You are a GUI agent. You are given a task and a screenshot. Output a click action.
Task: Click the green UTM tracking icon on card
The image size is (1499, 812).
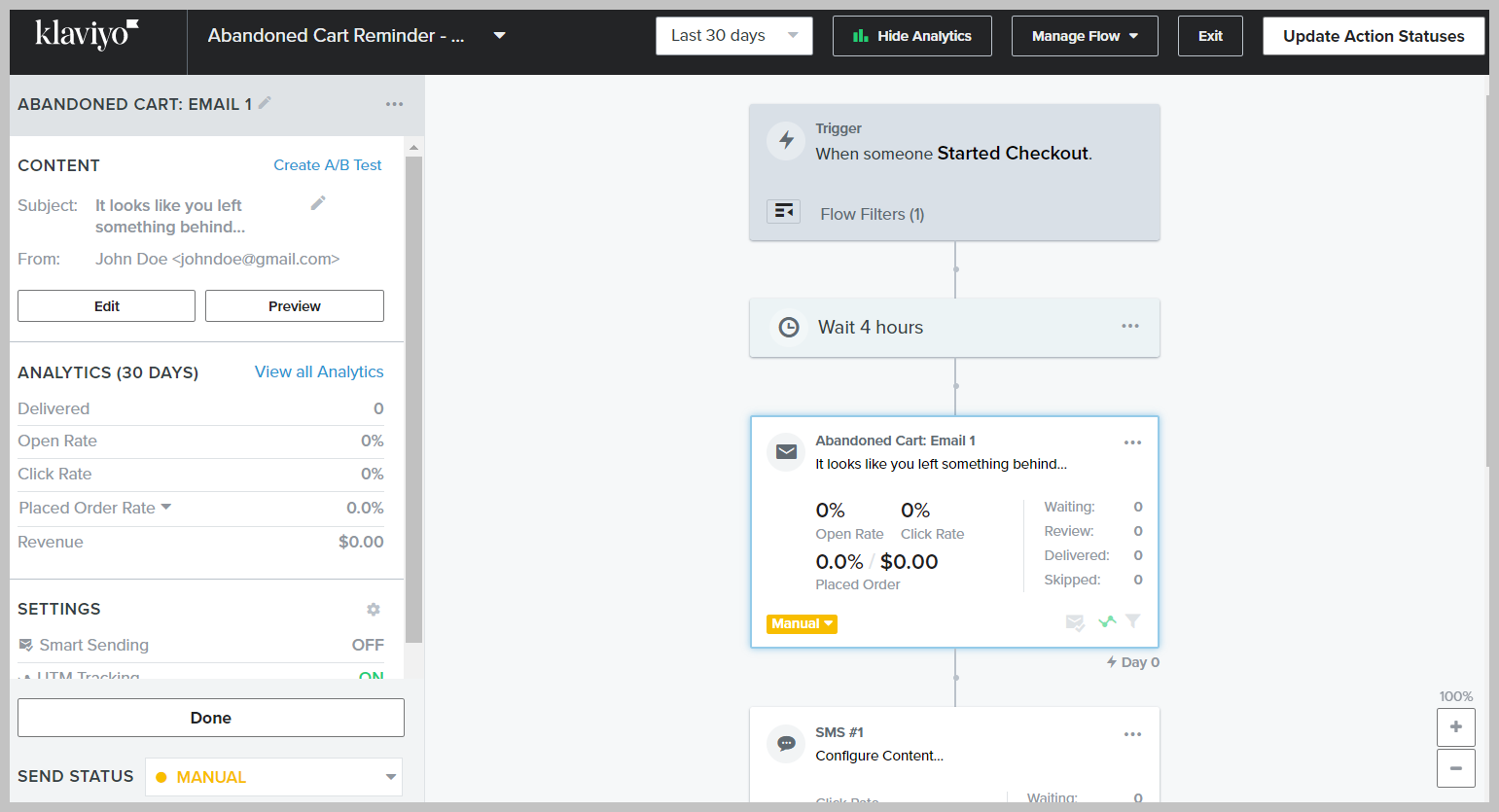tap(1107, 620)
